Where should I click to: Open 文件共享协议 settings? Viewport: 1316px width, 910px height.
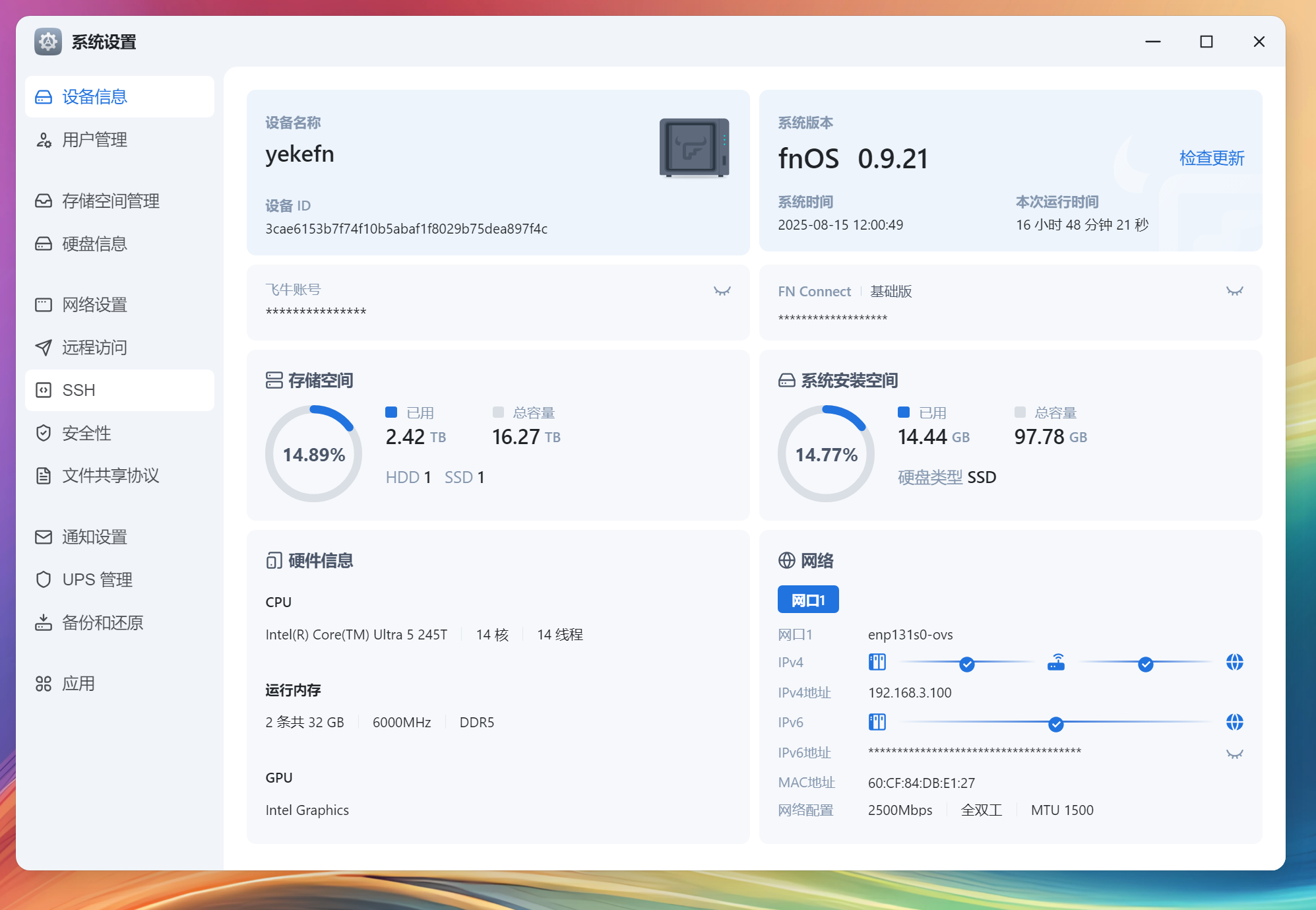coord(119,475)
